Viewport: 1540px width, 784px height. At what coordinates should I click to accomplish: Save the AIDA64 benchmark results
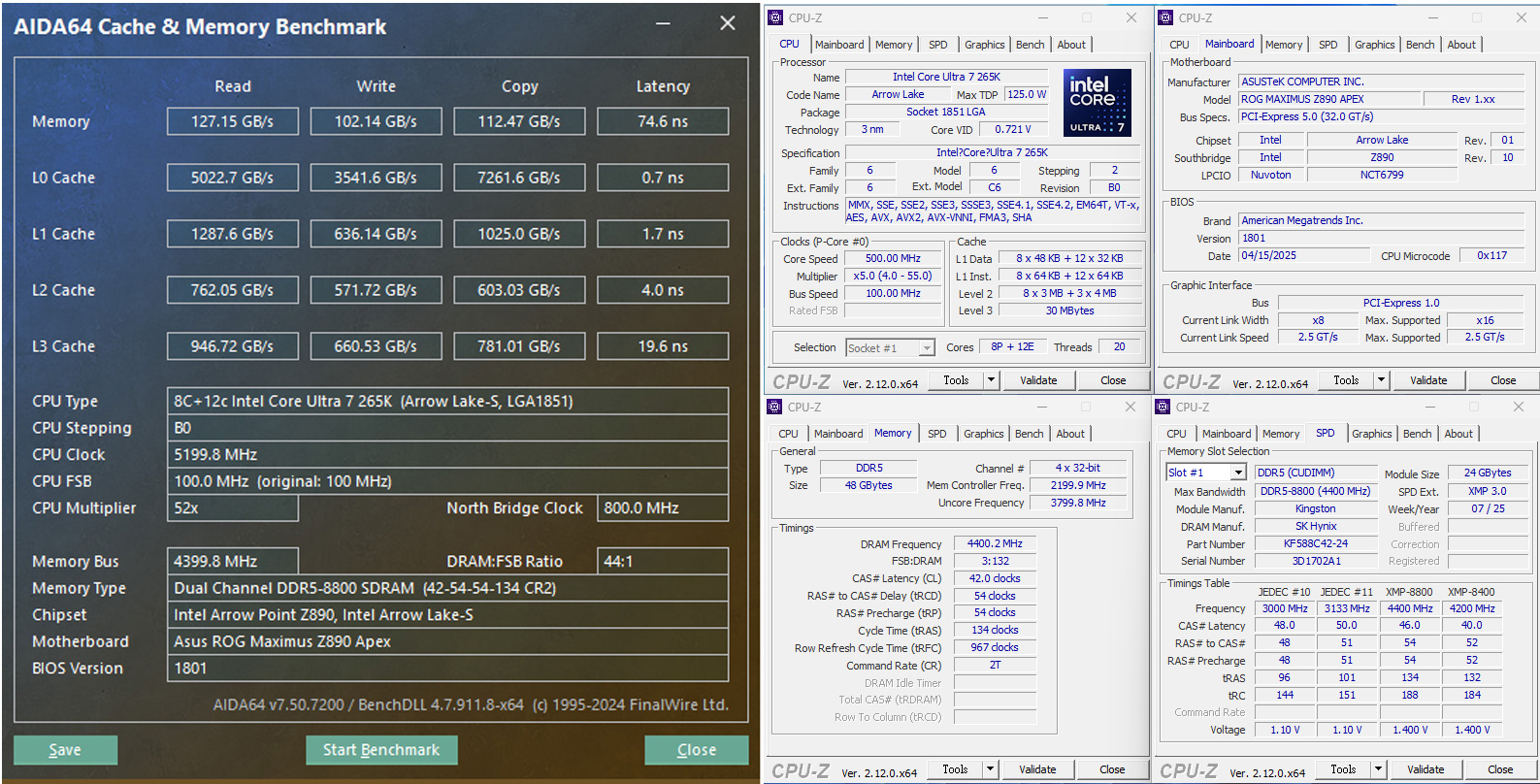pos(65,750)
